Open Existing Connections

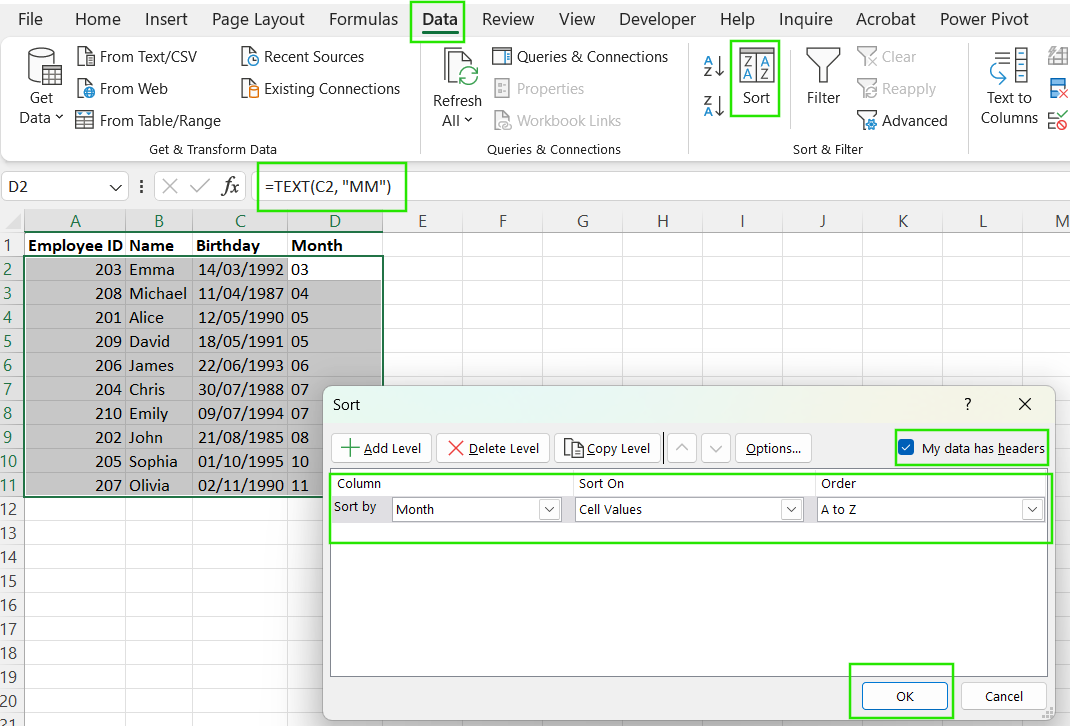[321, 89]
